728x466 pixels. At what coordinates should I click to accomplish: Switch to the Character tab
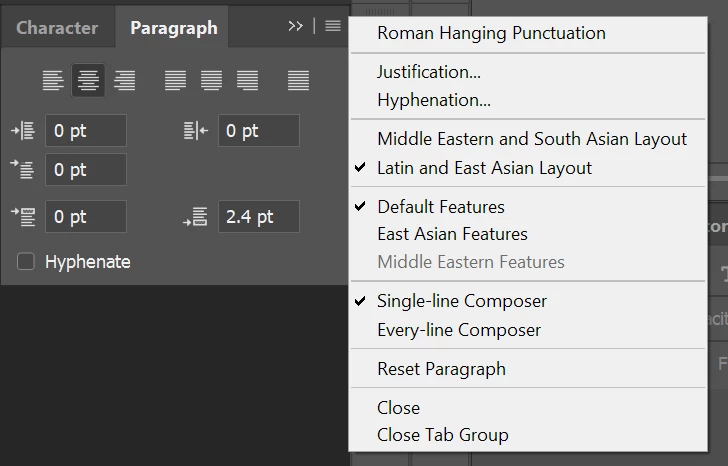(x=57, y=28)
